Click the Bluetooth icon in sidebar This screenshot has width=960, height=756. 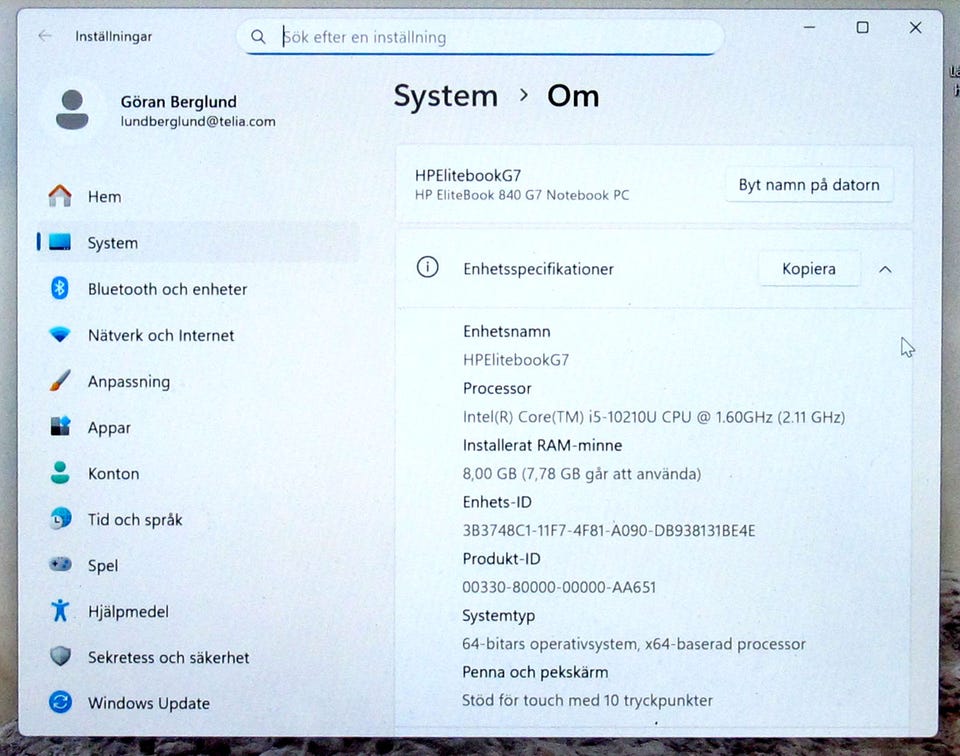pyautogui.click(x=59, y=288)
